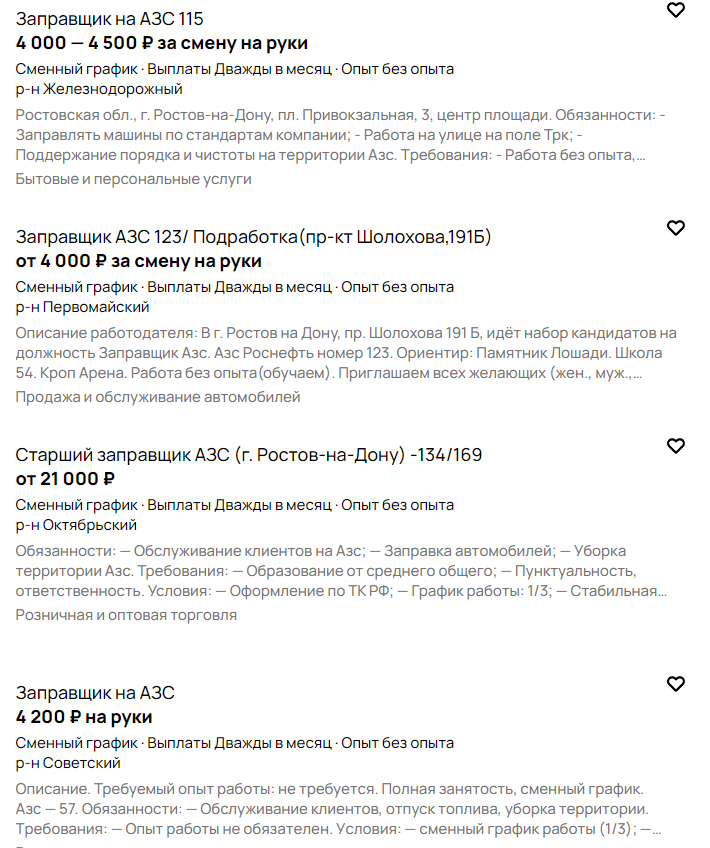Save the 'Заправщик АЗС 123/ Подработка' job with heart

[x=676, y=228]
